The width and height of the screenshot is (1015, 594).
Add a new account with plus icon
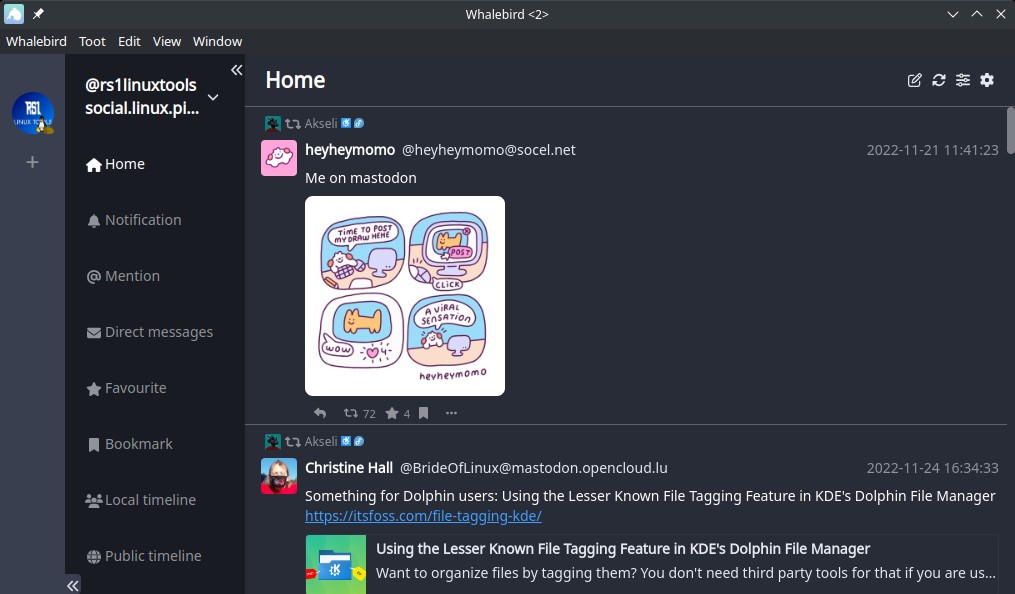[32, 162]
